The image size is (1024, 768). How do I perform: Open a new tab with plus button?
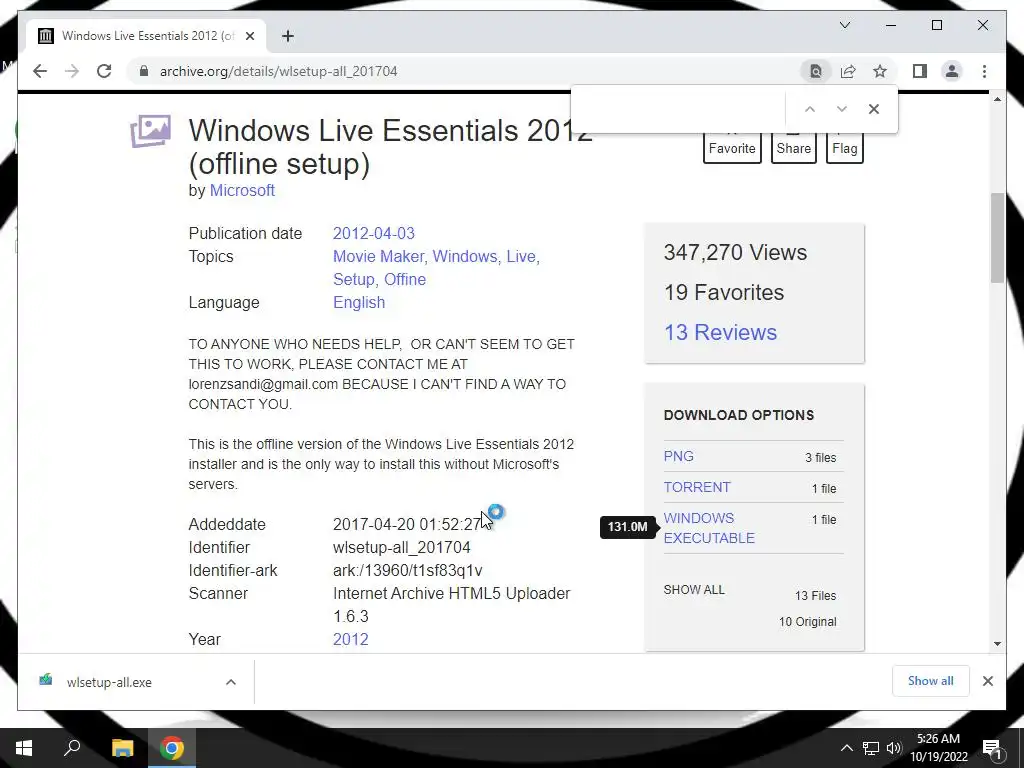287,36
